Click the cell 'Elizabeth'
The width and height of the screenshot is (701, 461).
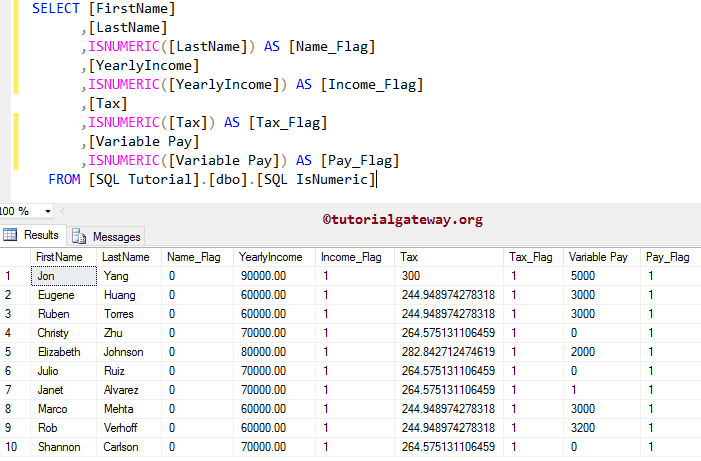click(63, 352)
